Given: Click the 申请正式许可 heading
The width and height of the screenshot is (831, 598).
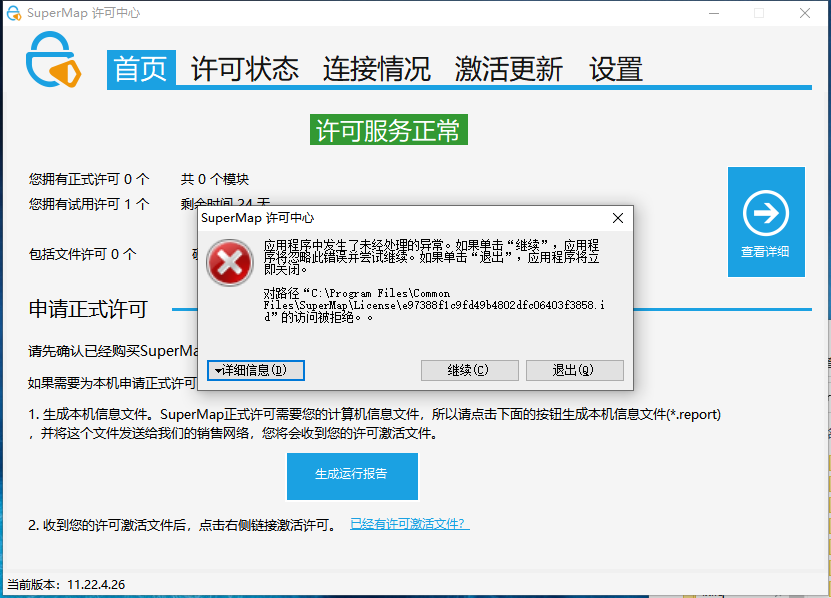Looking at the screenshot, I should click(x=88, y=309).
